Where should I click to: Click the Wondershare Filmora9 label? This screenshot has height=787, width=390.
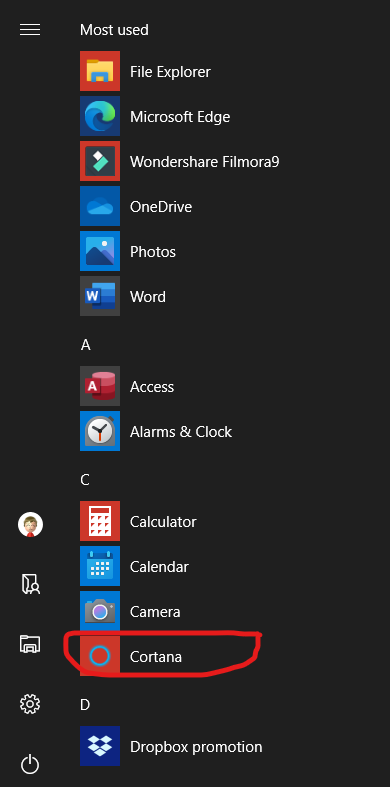(x=205, y=162)
